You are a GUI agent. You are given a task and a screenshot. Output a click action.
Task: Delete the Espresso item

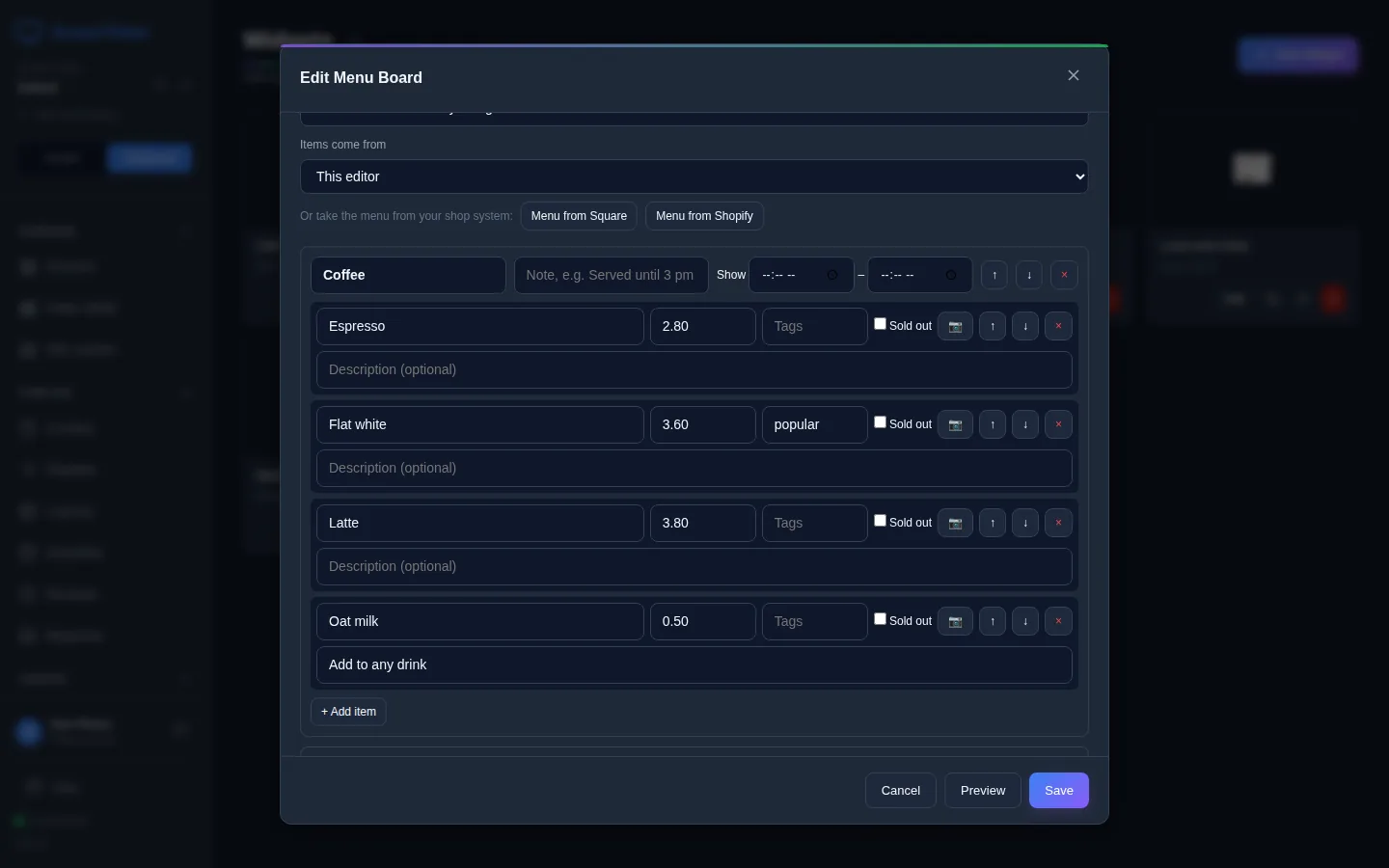click(1058, 326)
